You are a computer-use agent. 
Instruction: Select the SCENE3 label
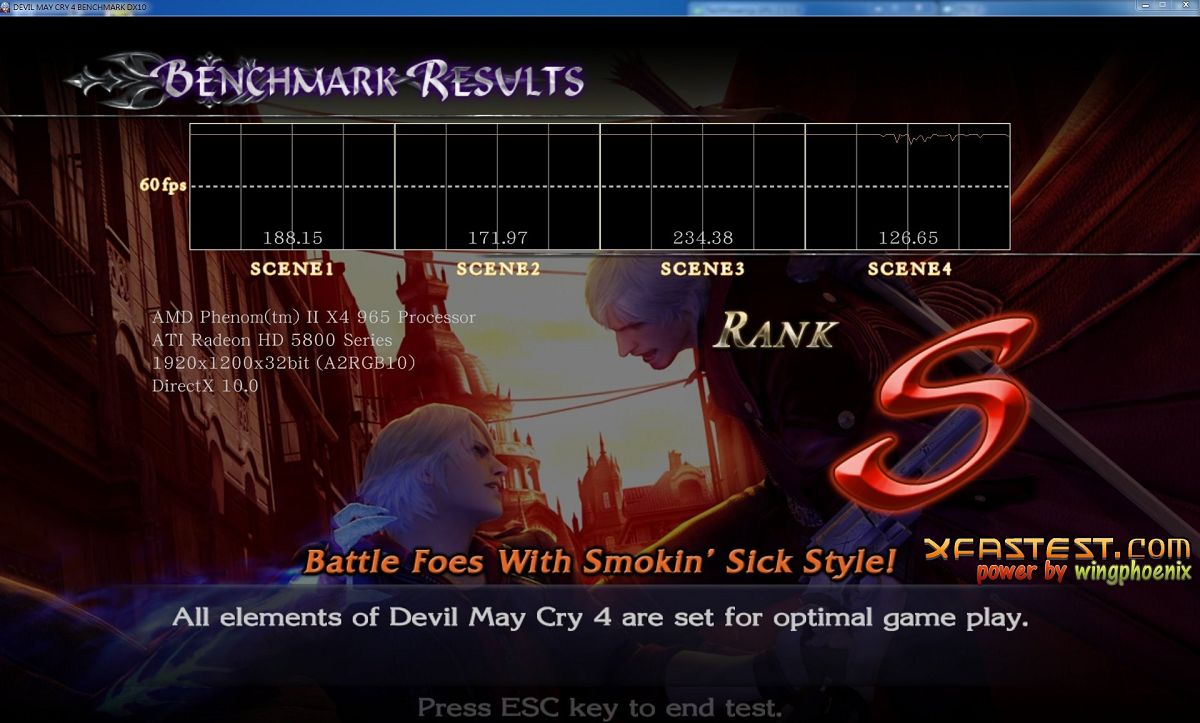(x=703, y=269)
